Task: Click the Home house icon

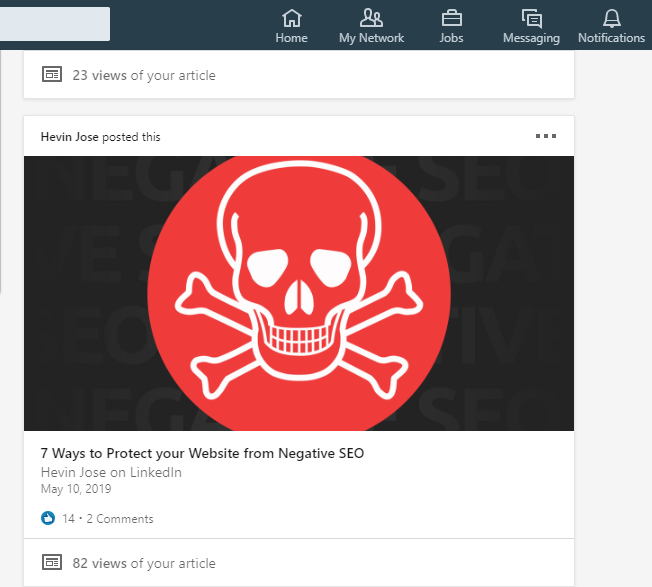Action: pyautogui.click(x=291, y=17)
